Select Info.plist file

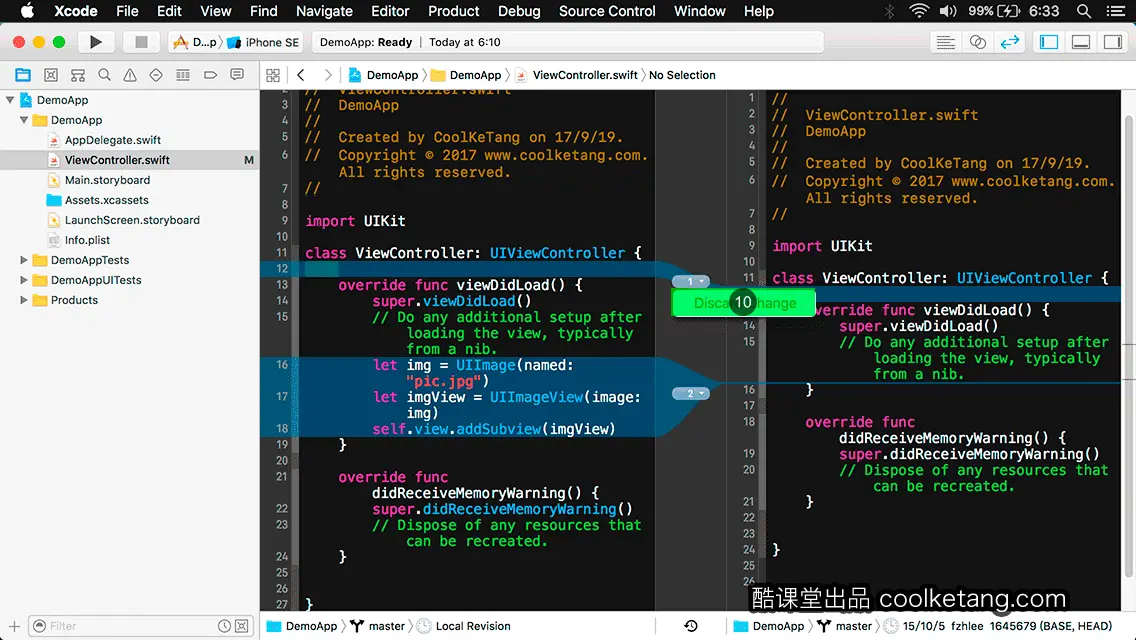point(87,240)
